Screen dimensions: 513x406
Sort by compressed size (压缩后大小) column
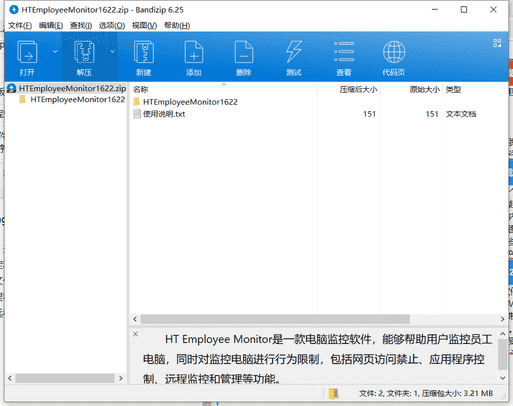coord(358,89)
